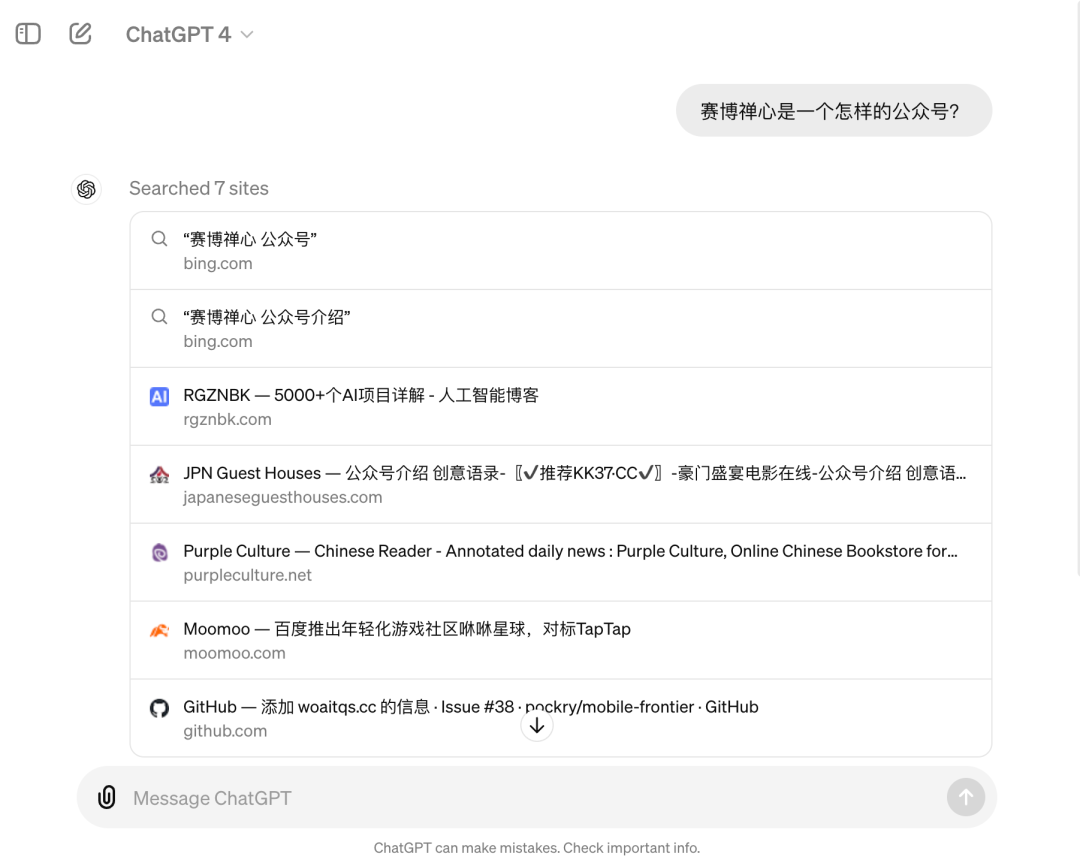Open the GitHub Issue #38 result
This screenshot has width=1080, height=863.
tap(561, 718)
